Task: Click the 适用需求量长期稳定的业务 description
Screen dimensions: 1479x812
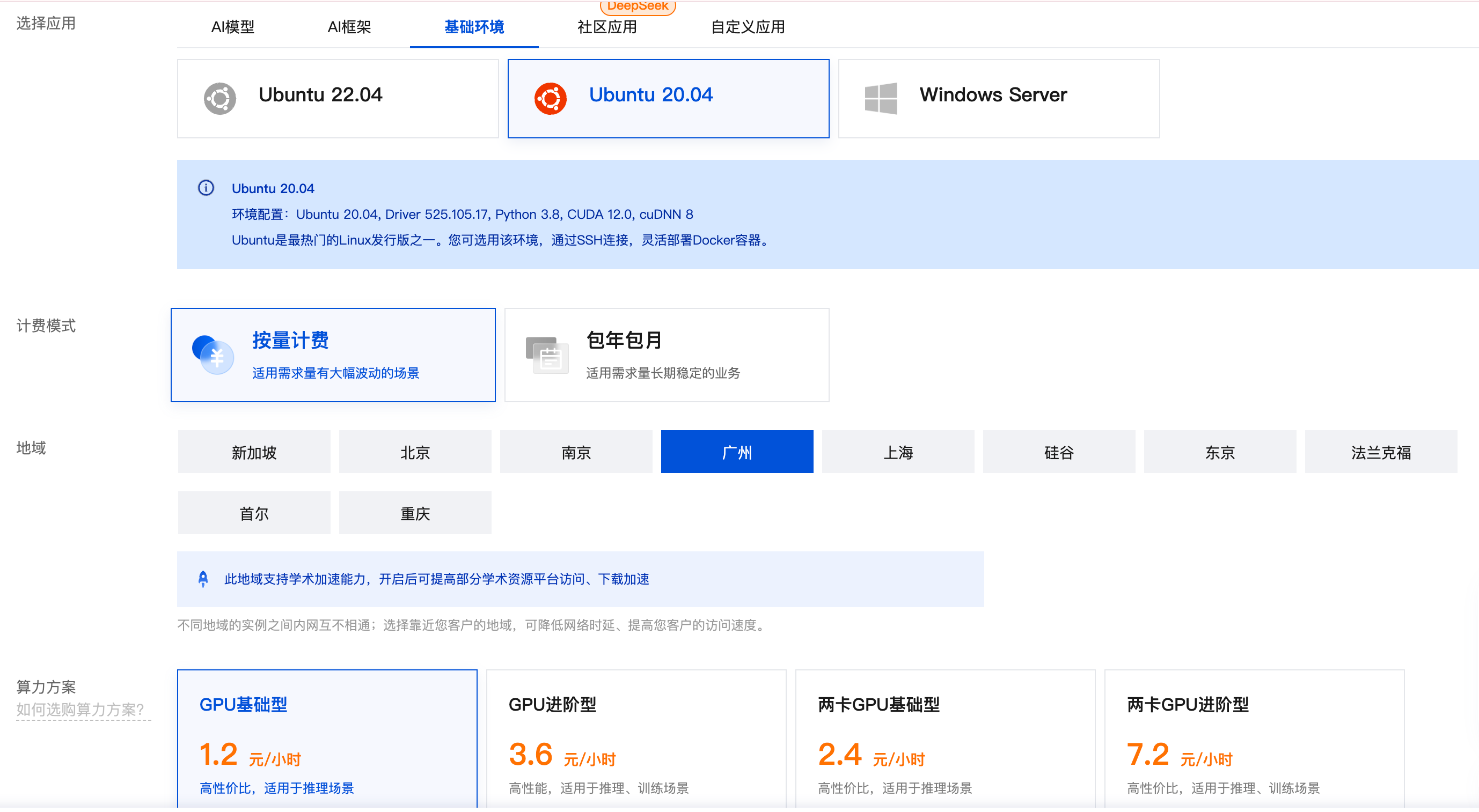Action: click(x=663, y=373)
